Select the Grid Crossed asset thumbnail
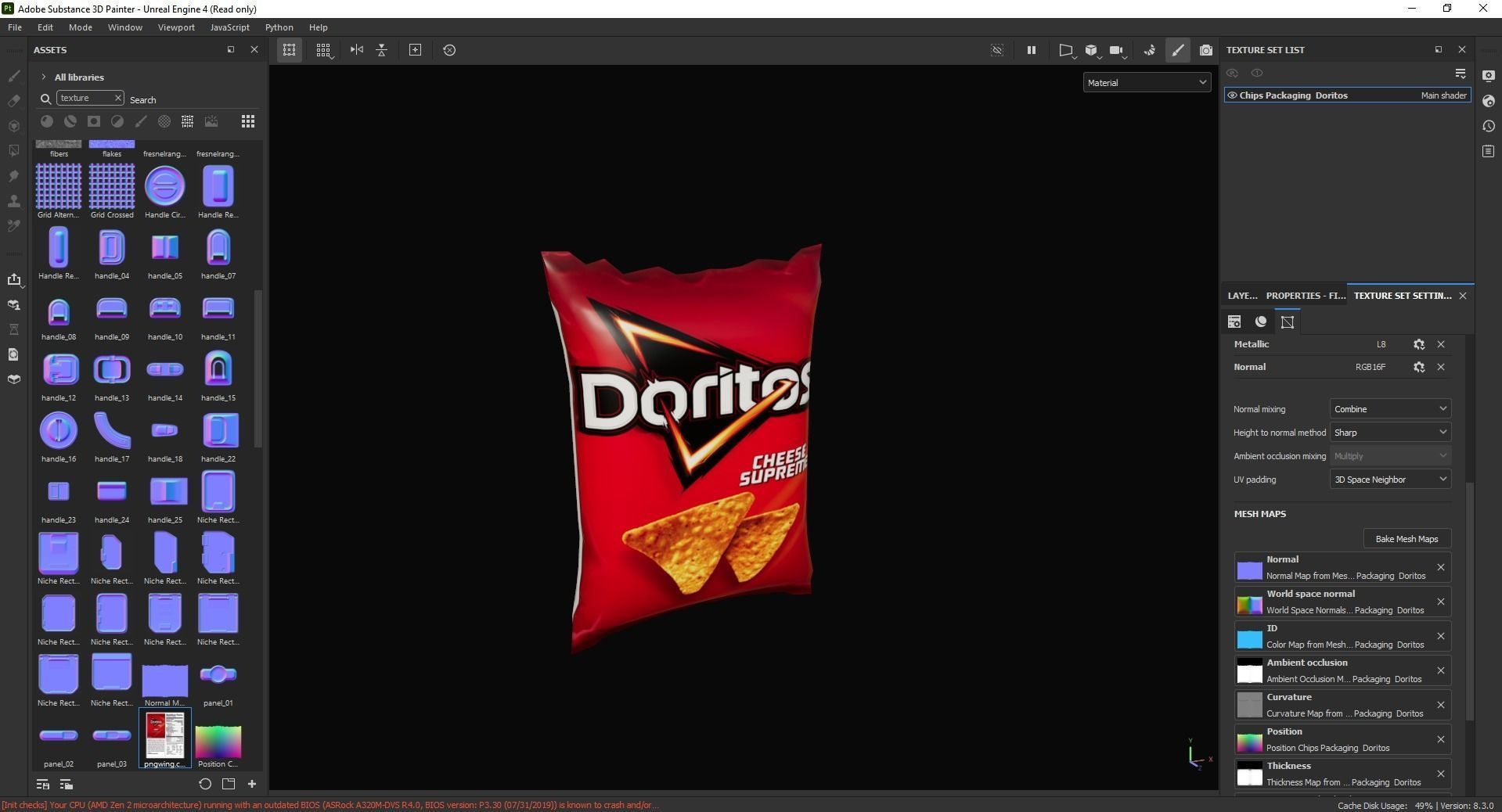 click(x=112, y=186)
